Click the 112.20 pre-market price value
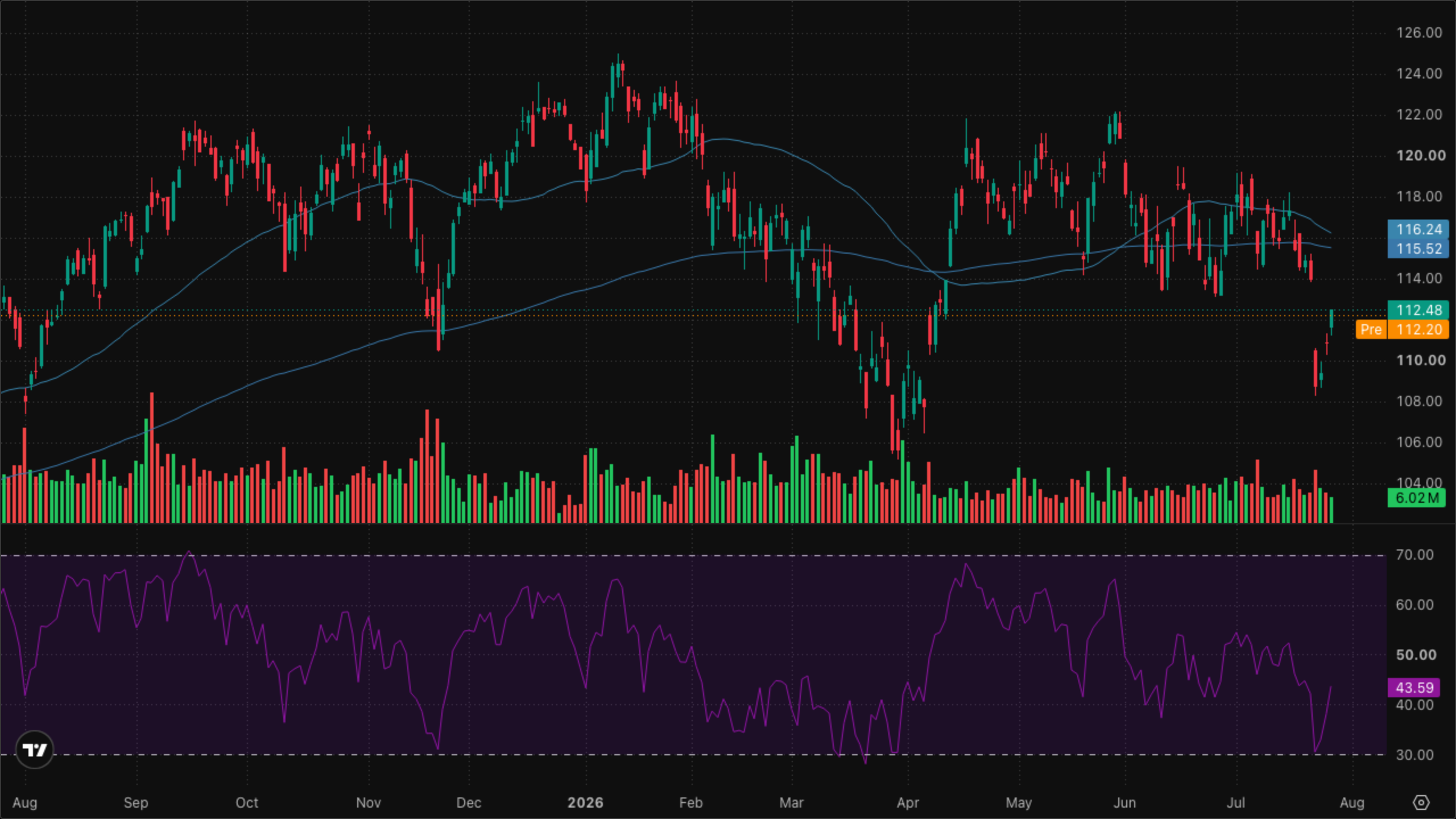Image resolution: width=1456 pixels, height=819 pixels. (x=1418, y=329)
